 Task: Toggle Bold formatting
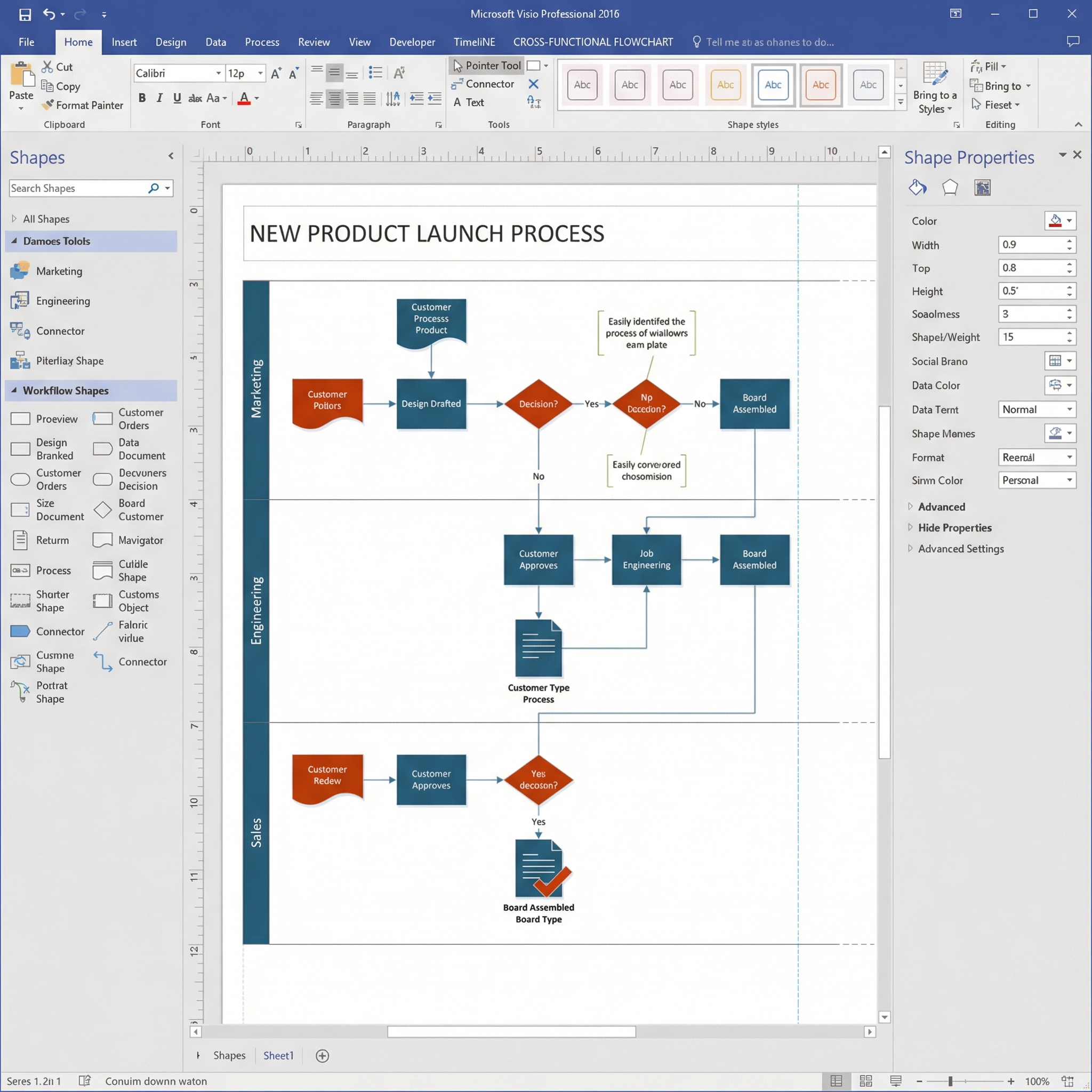142,98
